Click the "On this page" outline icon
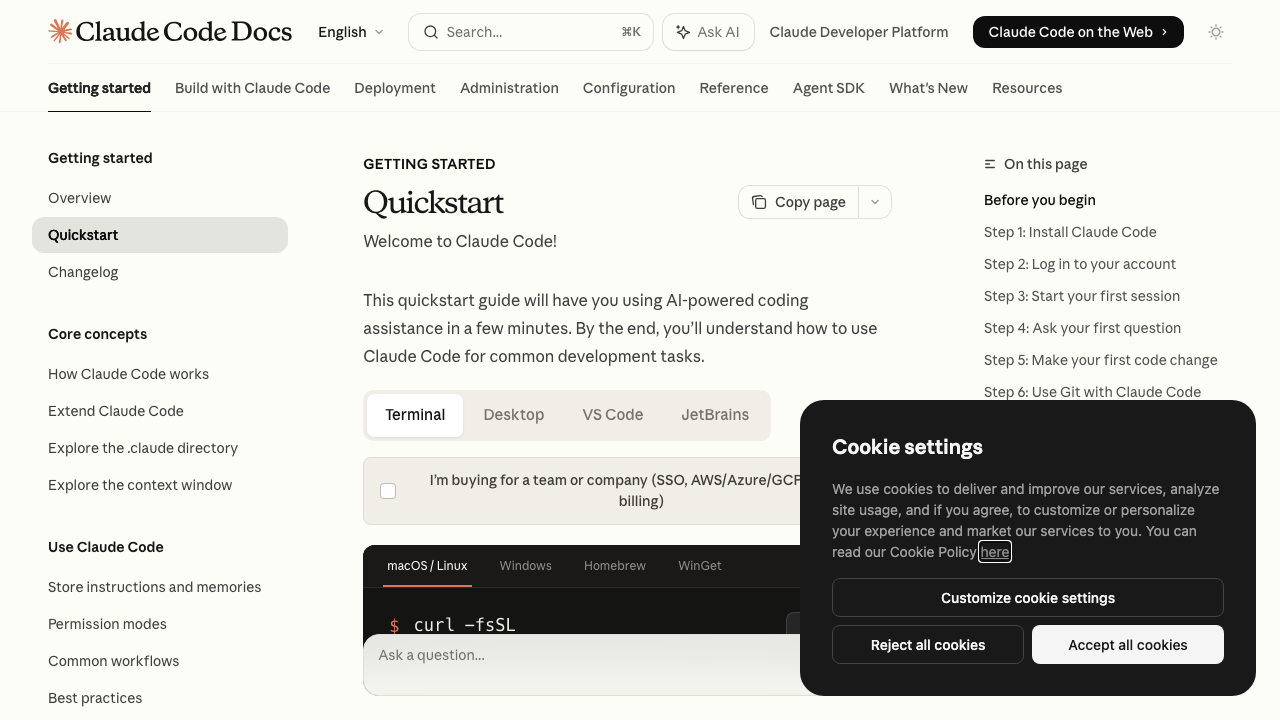 (x=989, y=164)
